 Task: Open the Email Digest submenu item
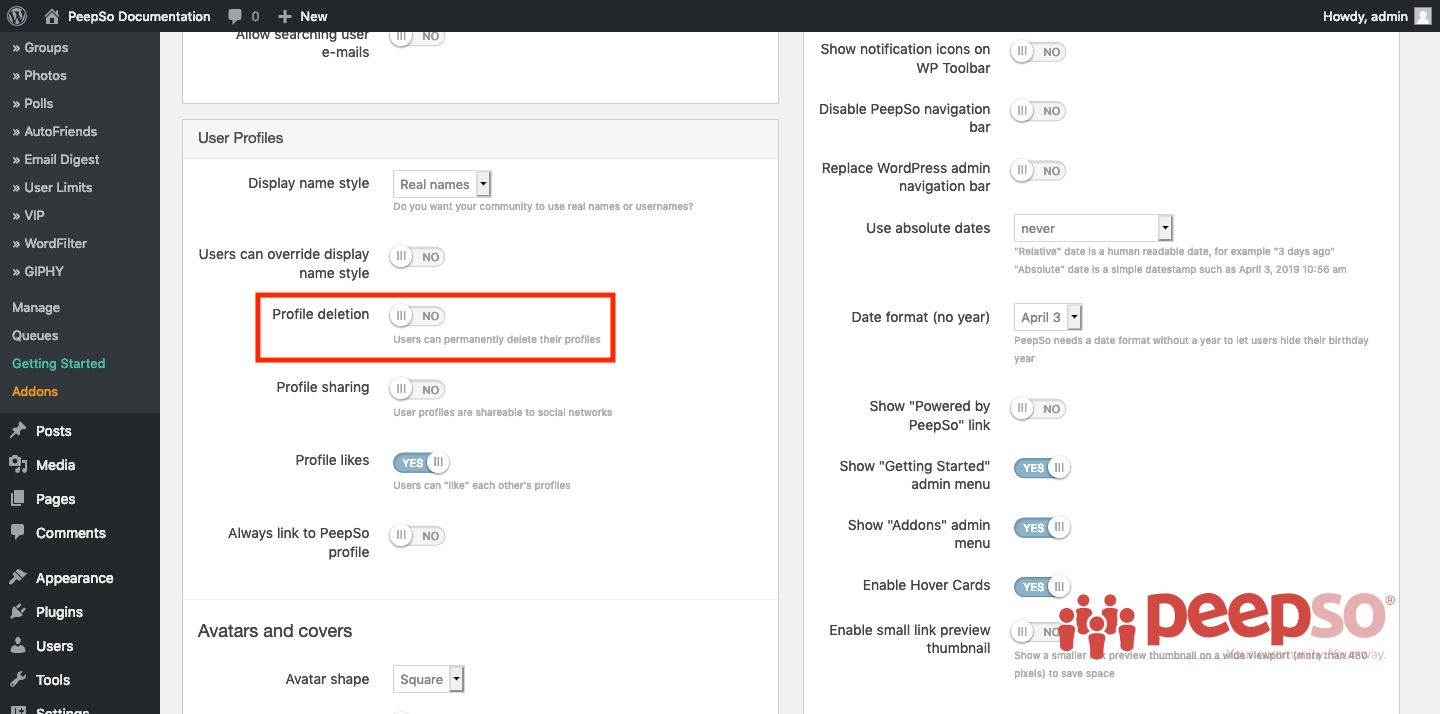(x=56, y=159)
